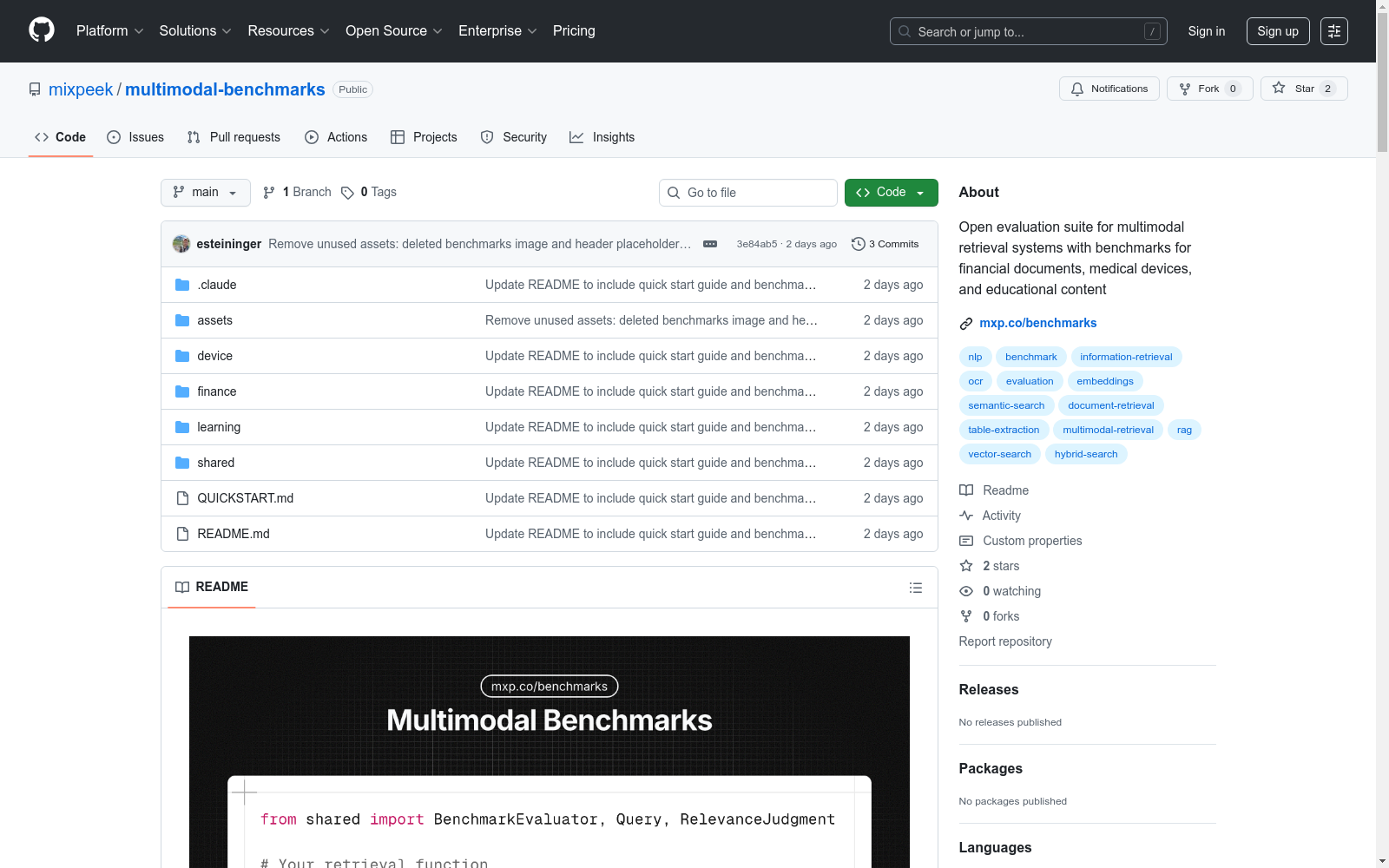Expand the Enterprise menu
This screenshot has width=1389, height=868.
[497, 31]
